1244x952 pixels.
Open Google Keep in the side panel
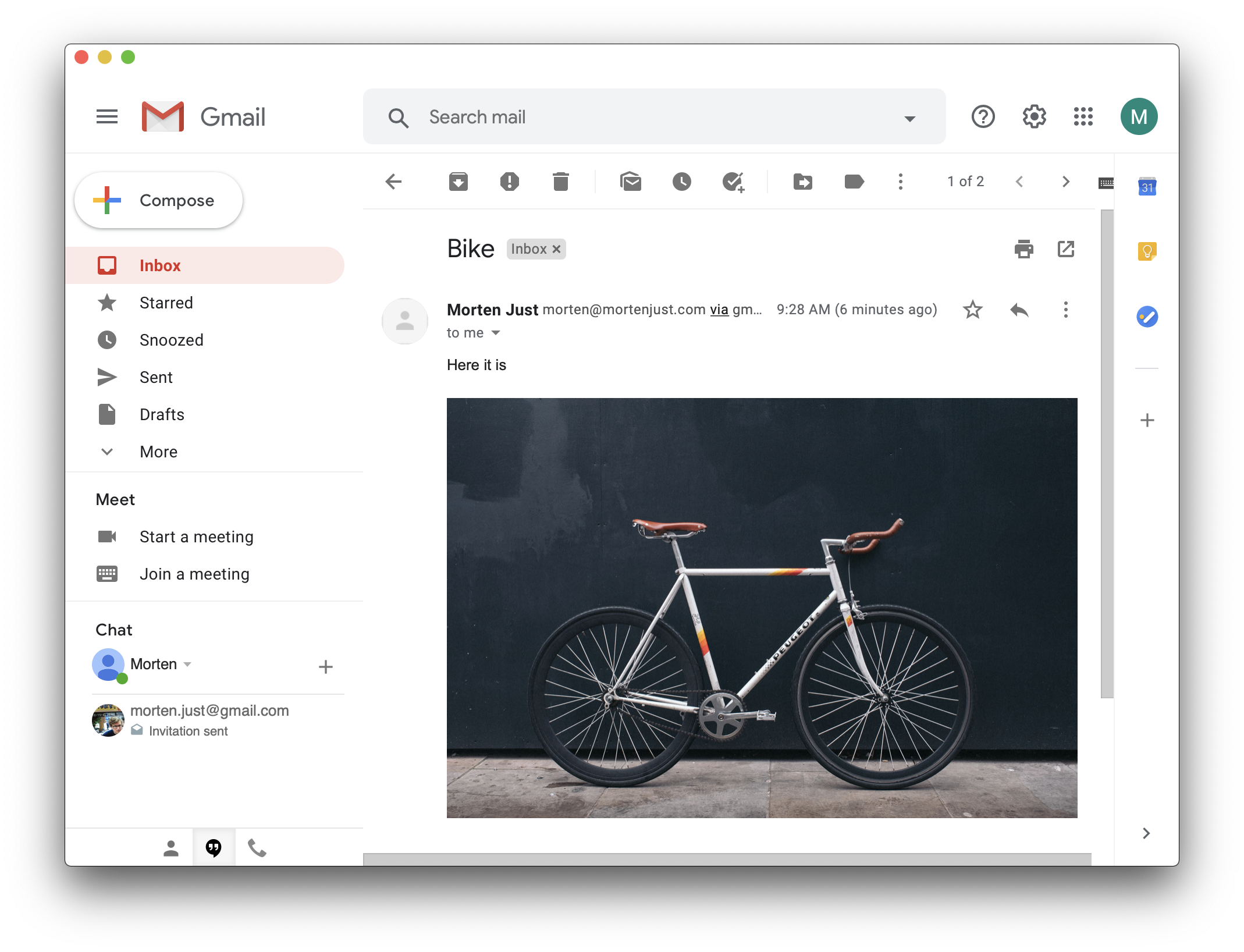coord(1147,251)
